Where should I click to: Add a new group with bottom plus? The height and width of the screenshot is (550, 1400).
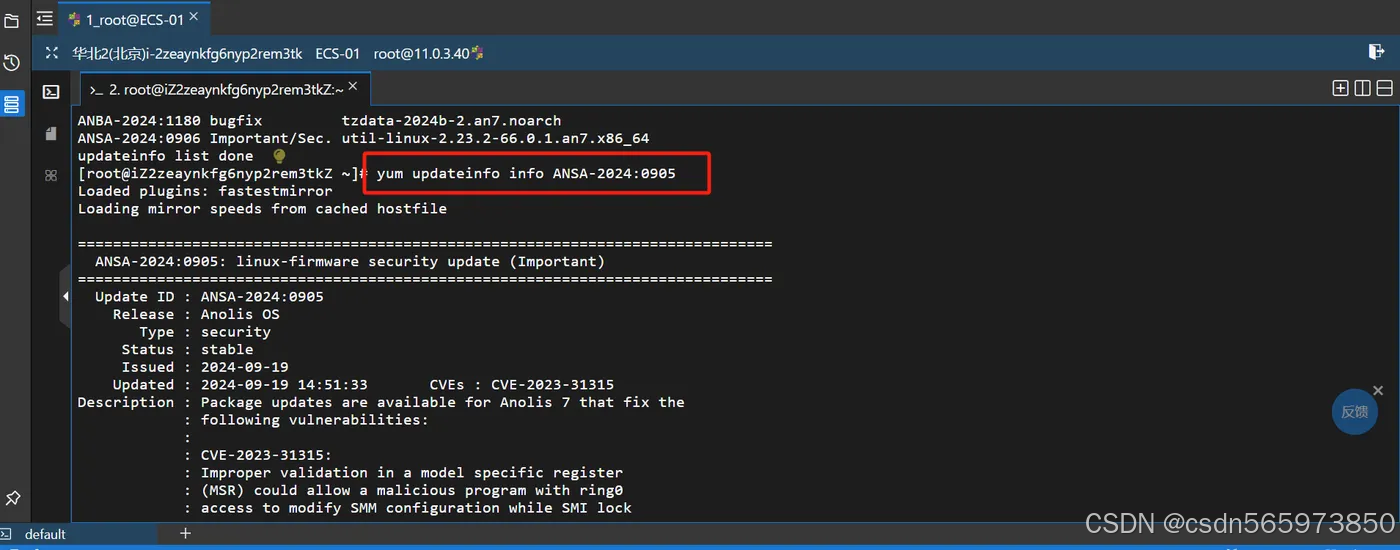(184, 533)
